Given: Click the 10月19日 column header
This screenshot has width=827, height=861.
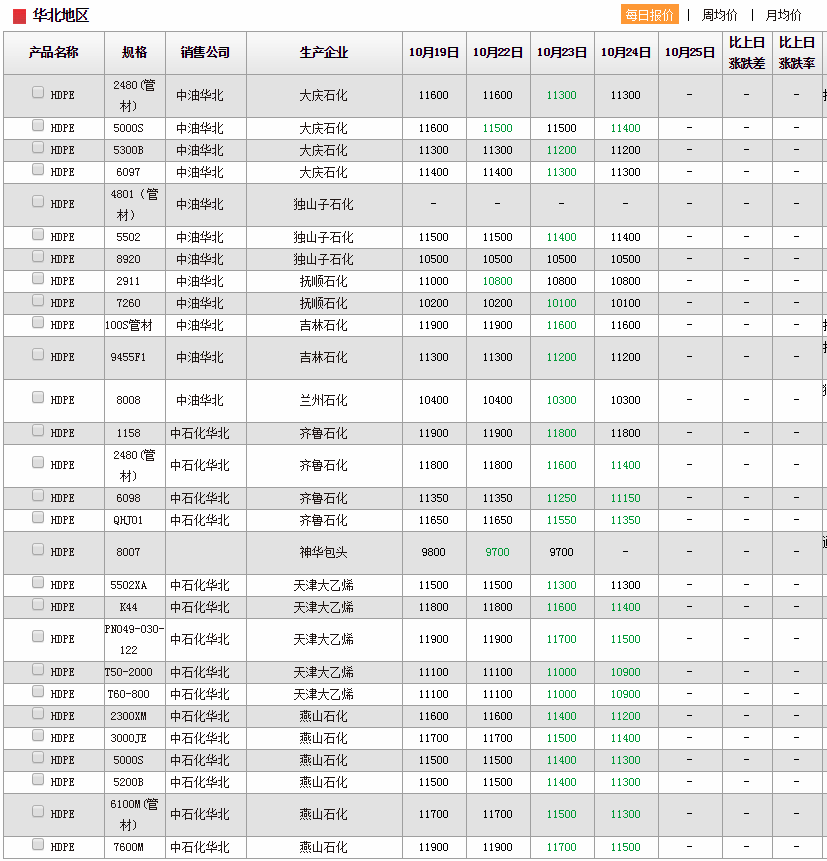Looking at the screenshot, I should click(x=434, y=53).
